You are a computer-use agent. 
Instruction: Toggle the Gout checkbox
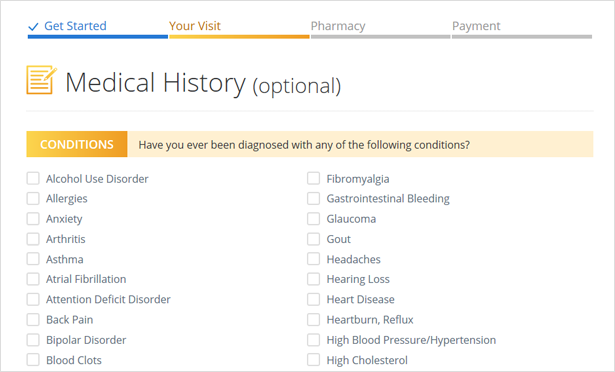coord(313,239)
